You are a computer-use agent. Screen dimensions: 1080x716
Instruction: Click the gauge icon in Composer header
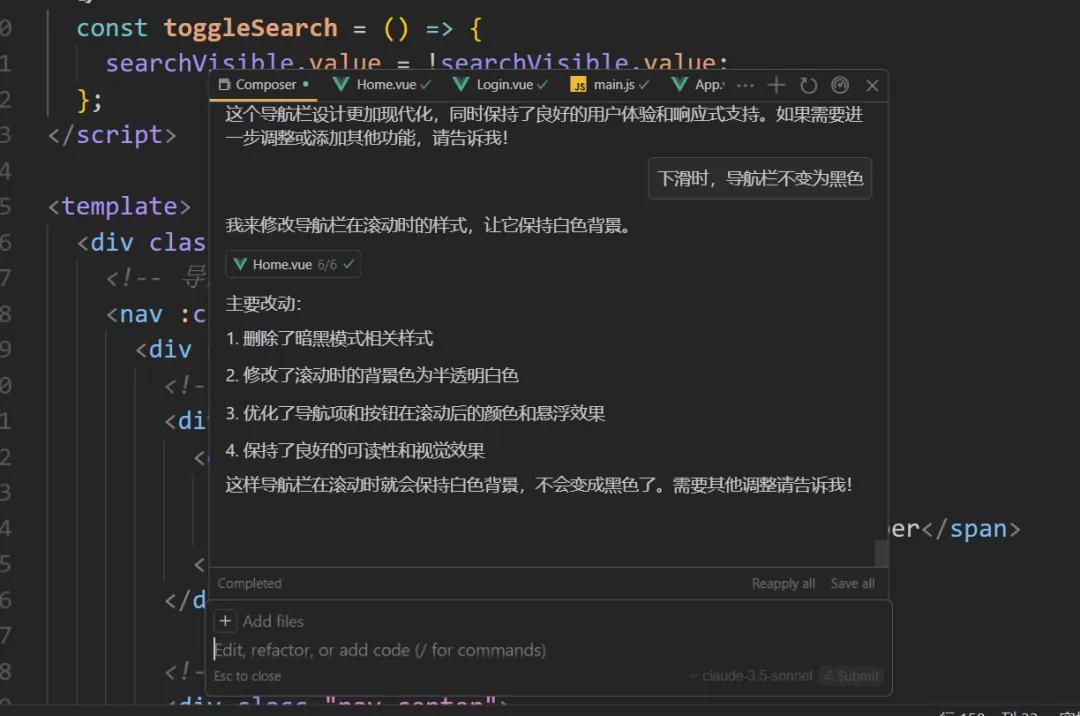pos(840,85)
